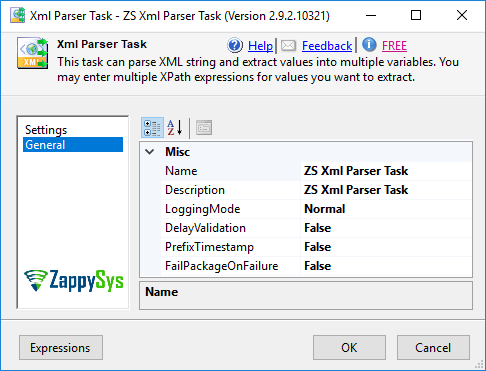
Task: Click the Xml Parser Task header icon
Action: pos(33,53)
